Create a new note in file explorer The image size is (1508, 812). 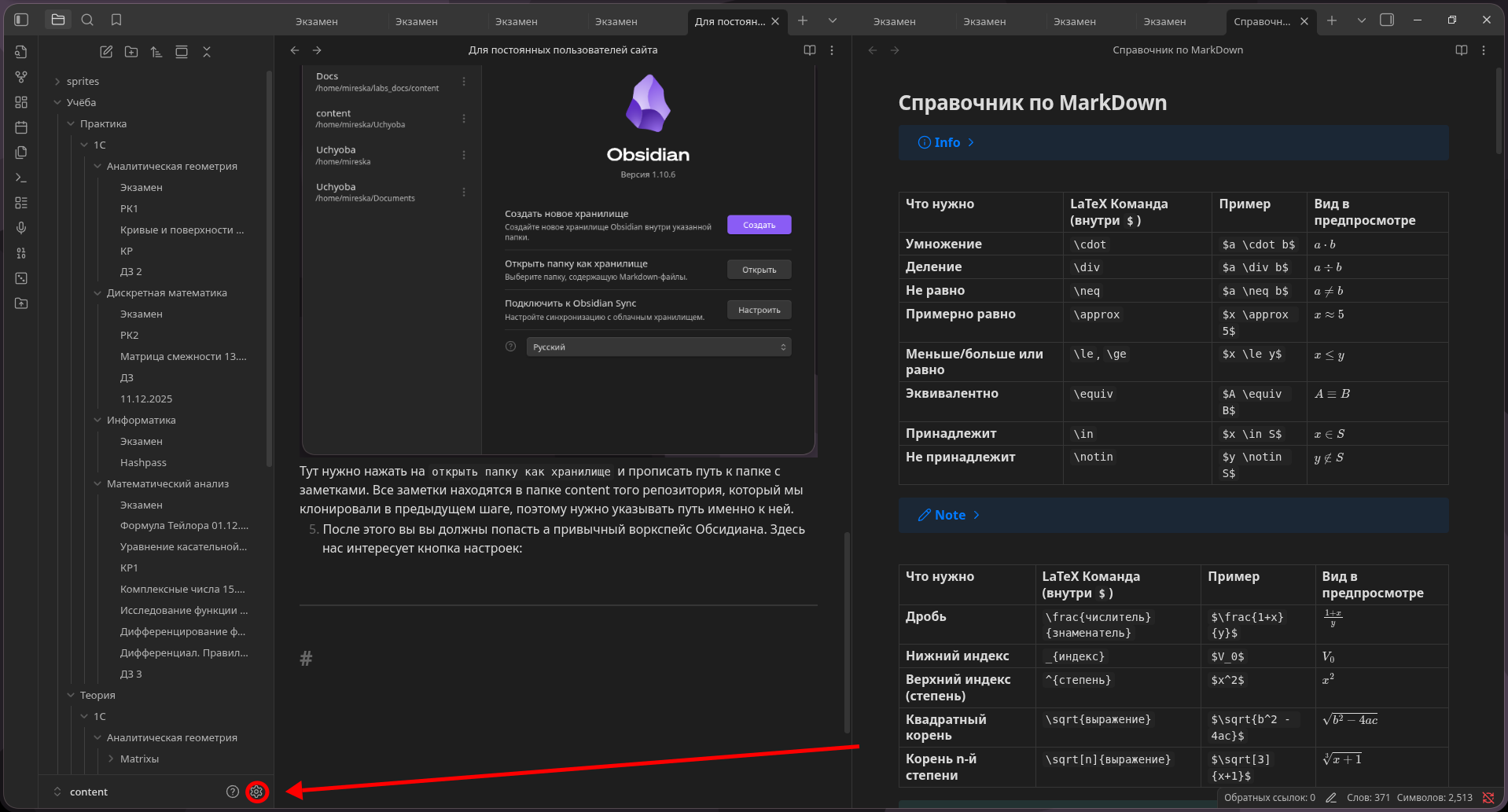106,52
